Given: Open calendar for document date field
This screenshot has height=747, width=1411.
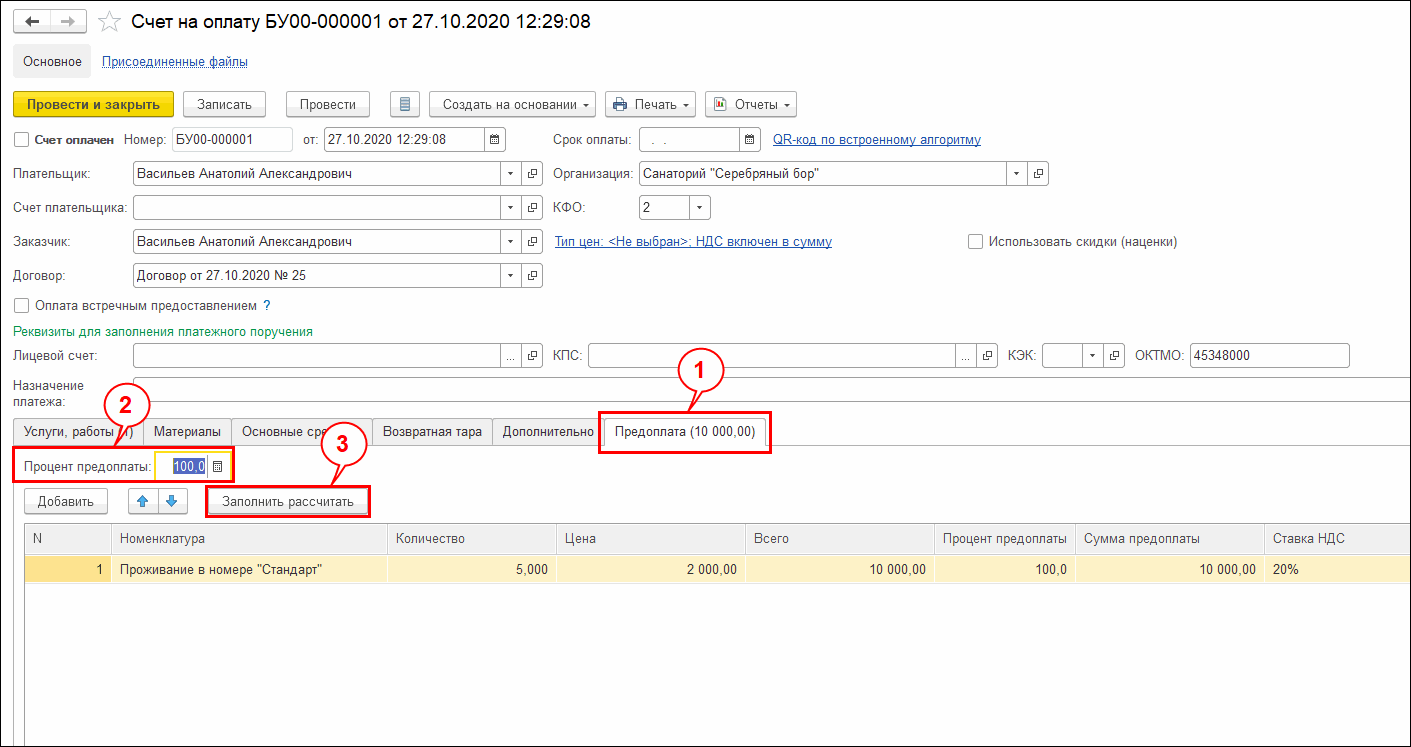Looking at the screenshot, I should 495,140.
